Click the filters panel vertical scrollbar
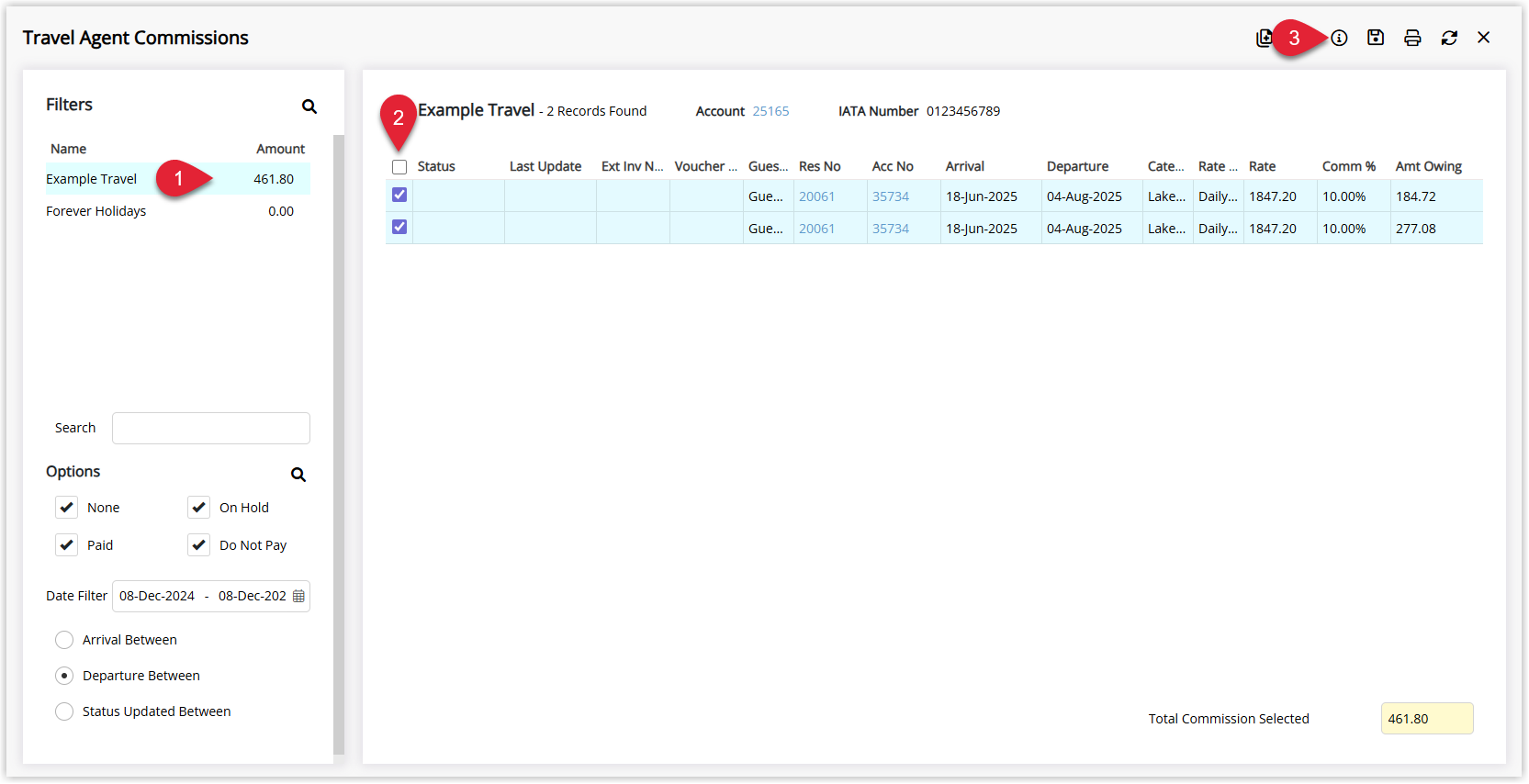This screenshot has width=1529, height=784. click(339, 445)
